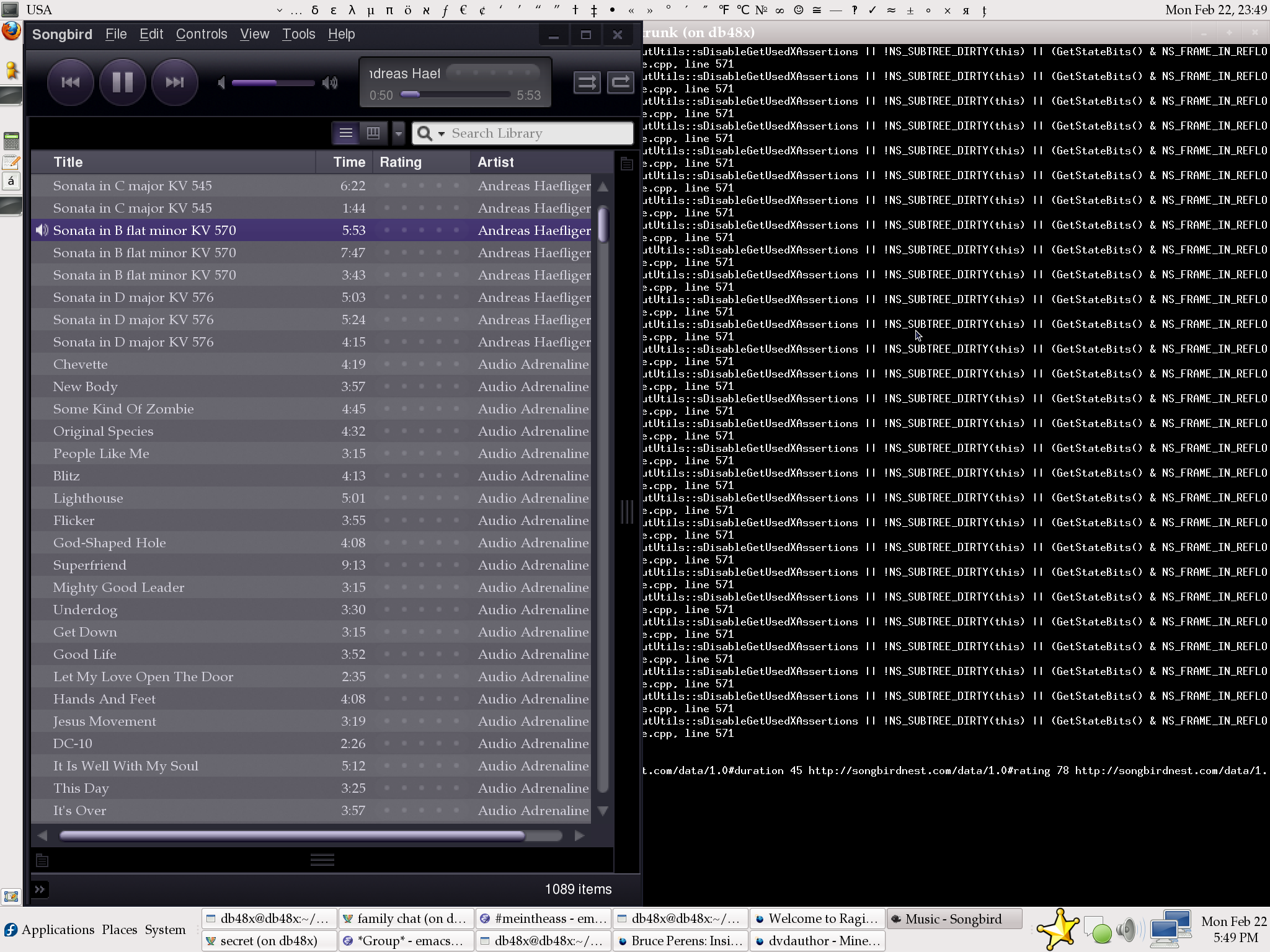Switch to list view
This screenshot has width=1270, height=952.
point(346,133)
